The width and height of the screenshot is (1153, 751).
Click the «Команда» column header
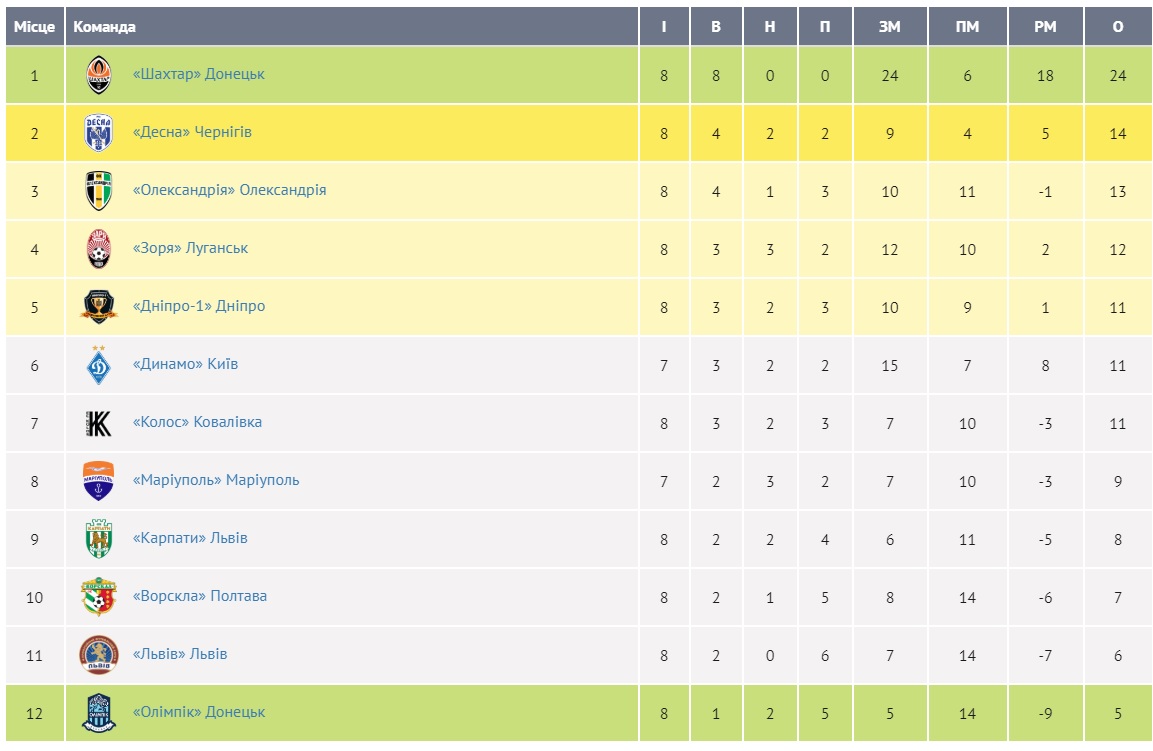point(104,27)
